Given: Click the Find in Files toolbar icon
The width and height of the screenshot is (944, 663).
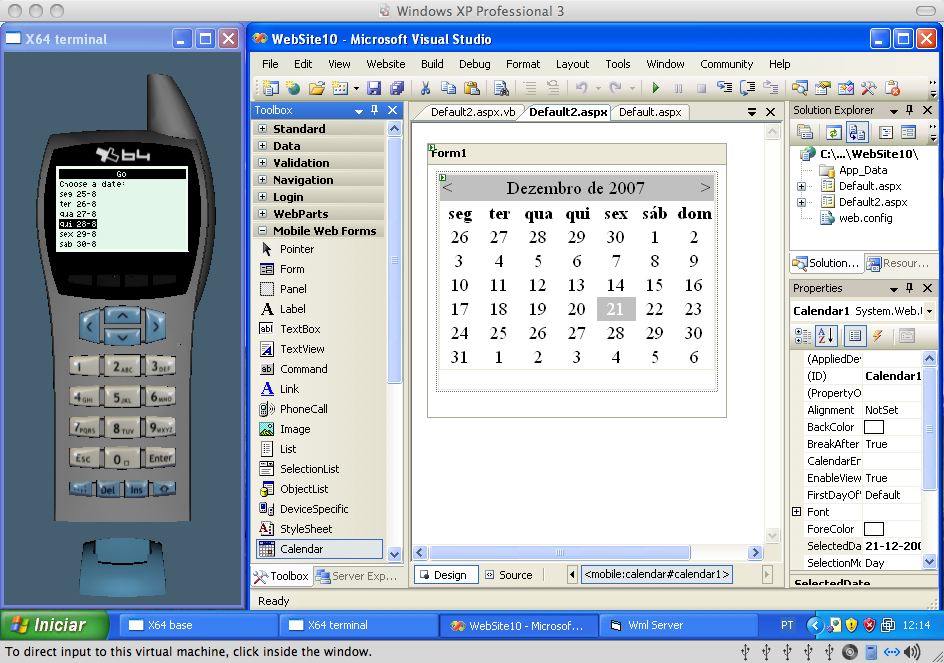Looking at the screenshot, I should (x=501, y=89).
